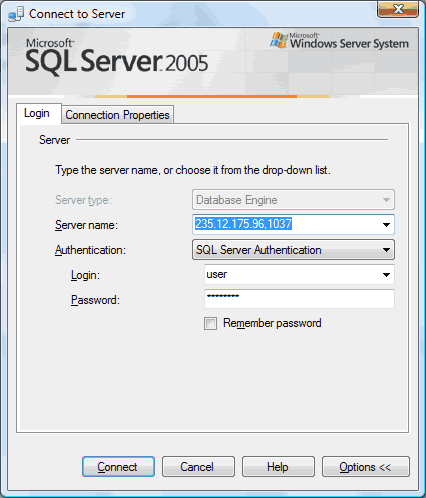Screen dimensions: 426x498
Task: Click the Connect button
Action: coord(118,467)
